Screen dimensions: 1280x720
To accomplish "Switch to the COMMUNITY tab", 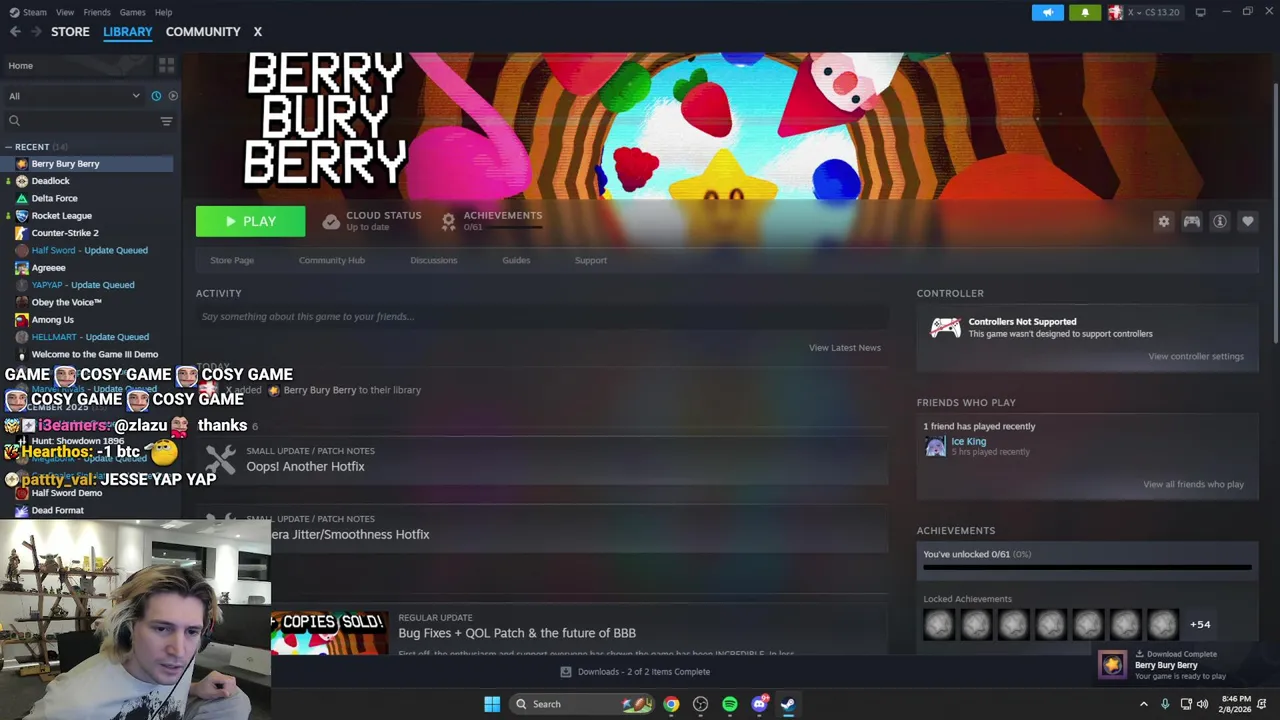I will (x=203, y=32).
